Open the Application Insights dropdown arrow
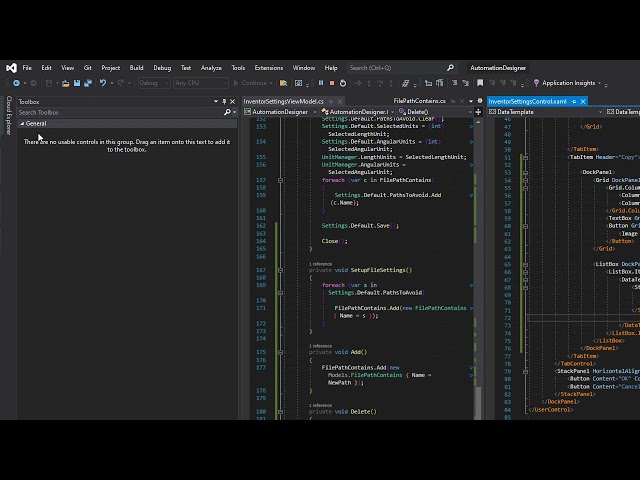 (600, 83)
